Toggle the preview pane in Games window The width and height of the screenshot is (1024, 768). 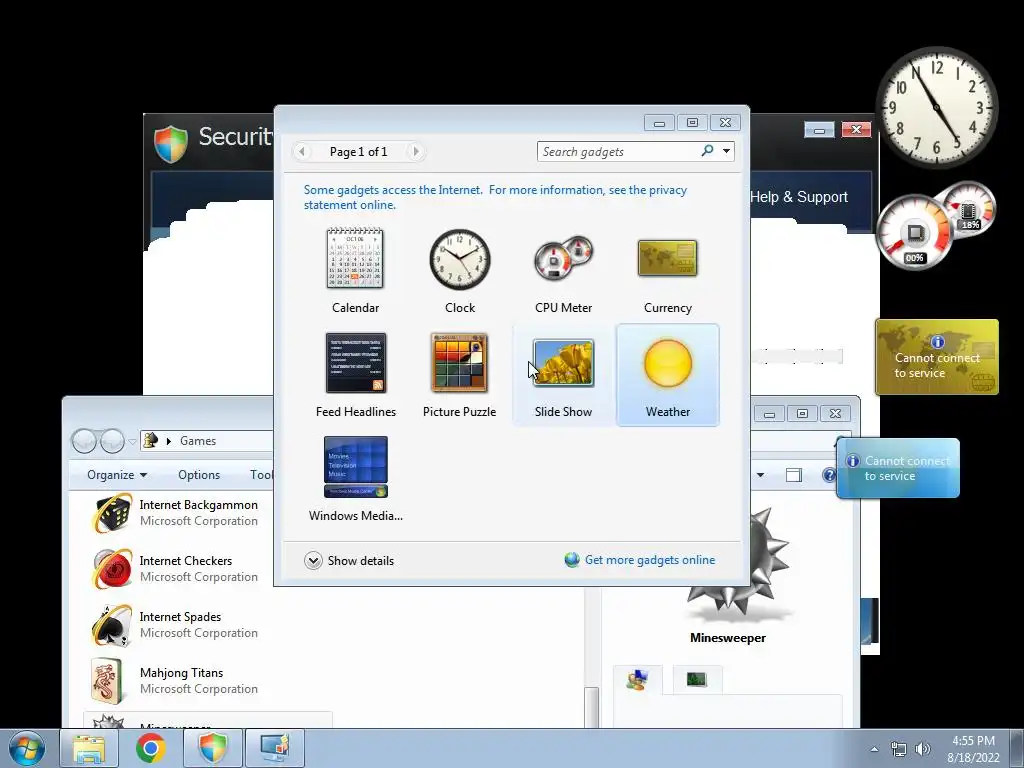[x=793, y=475]
